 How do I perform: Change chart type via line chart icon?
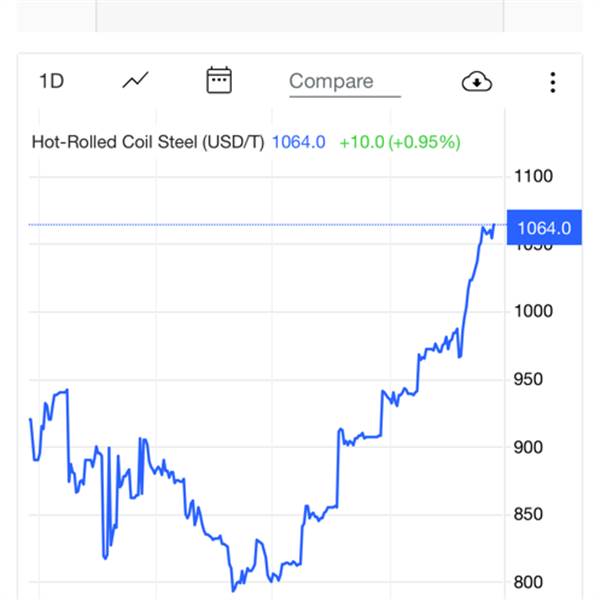(135, 80)
